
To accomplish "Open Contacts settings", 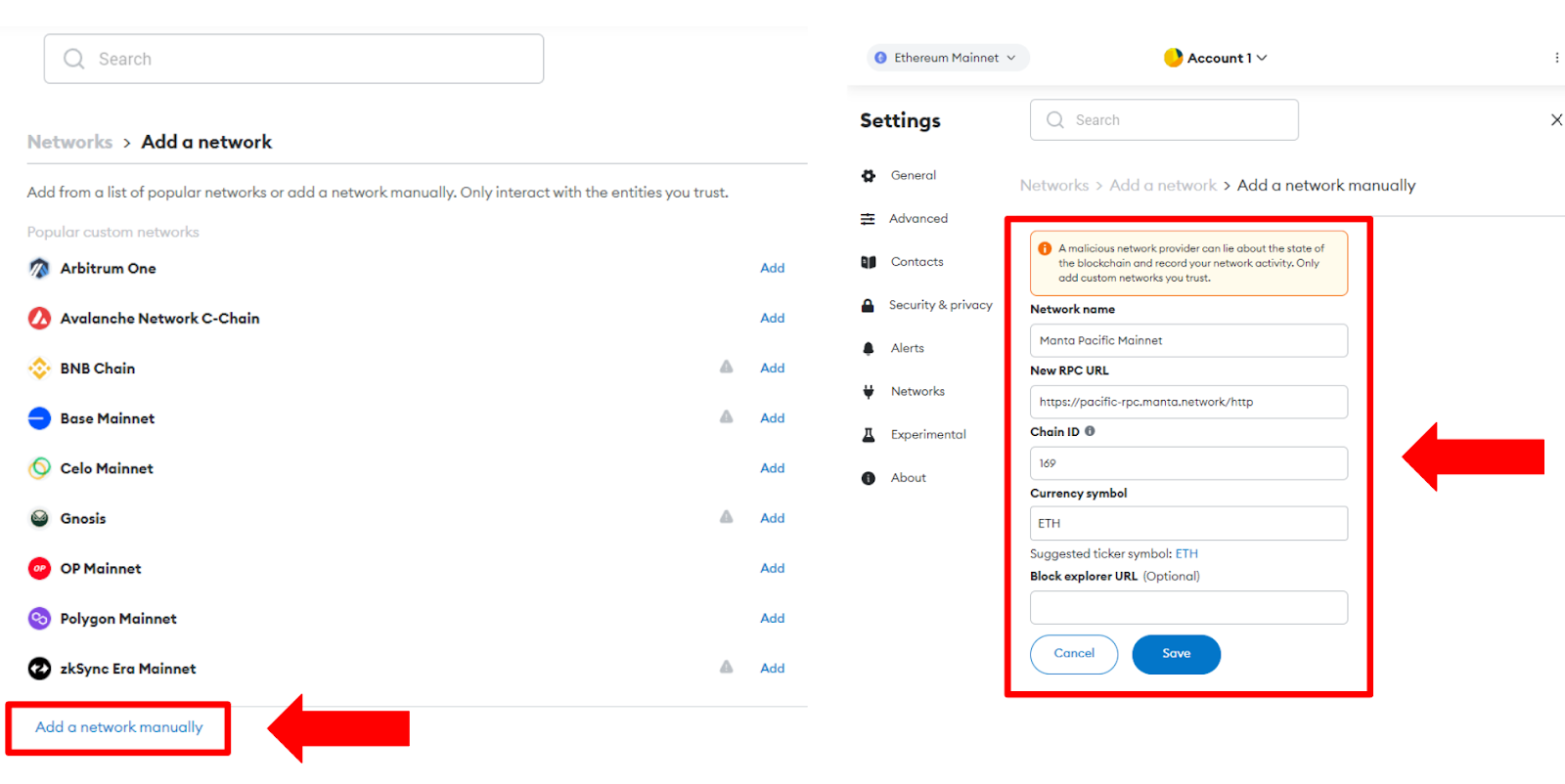I will pyautogui.click(x=917, y=262).
